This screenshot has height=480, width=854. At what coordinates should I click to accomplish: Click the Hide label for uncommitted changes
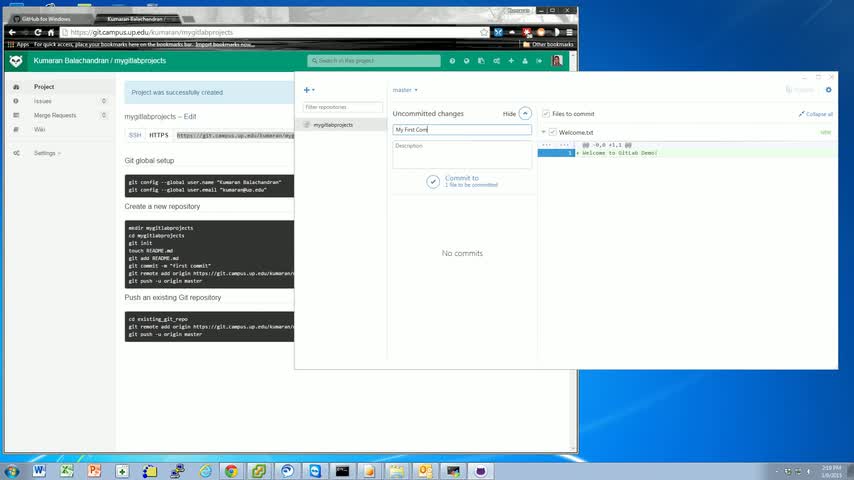tap(509, 114)
